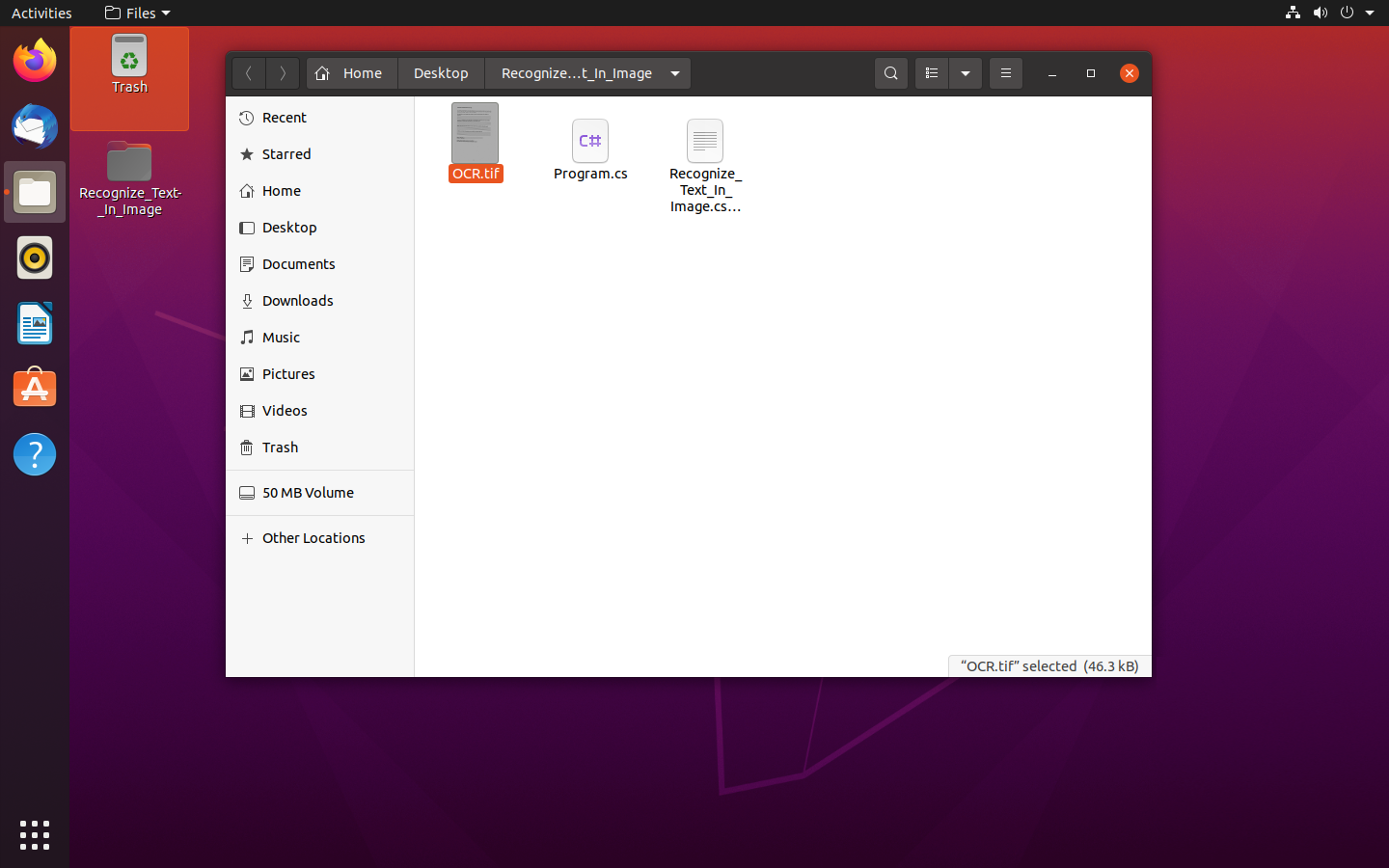This screenshot has width=1389, height=868.
Task: Open Starred in the sidebar
Action: [x=286, y=154]
